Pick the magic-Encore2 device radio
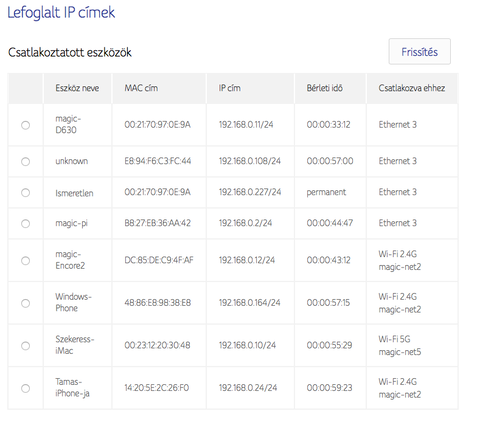 tap(25, 260)
